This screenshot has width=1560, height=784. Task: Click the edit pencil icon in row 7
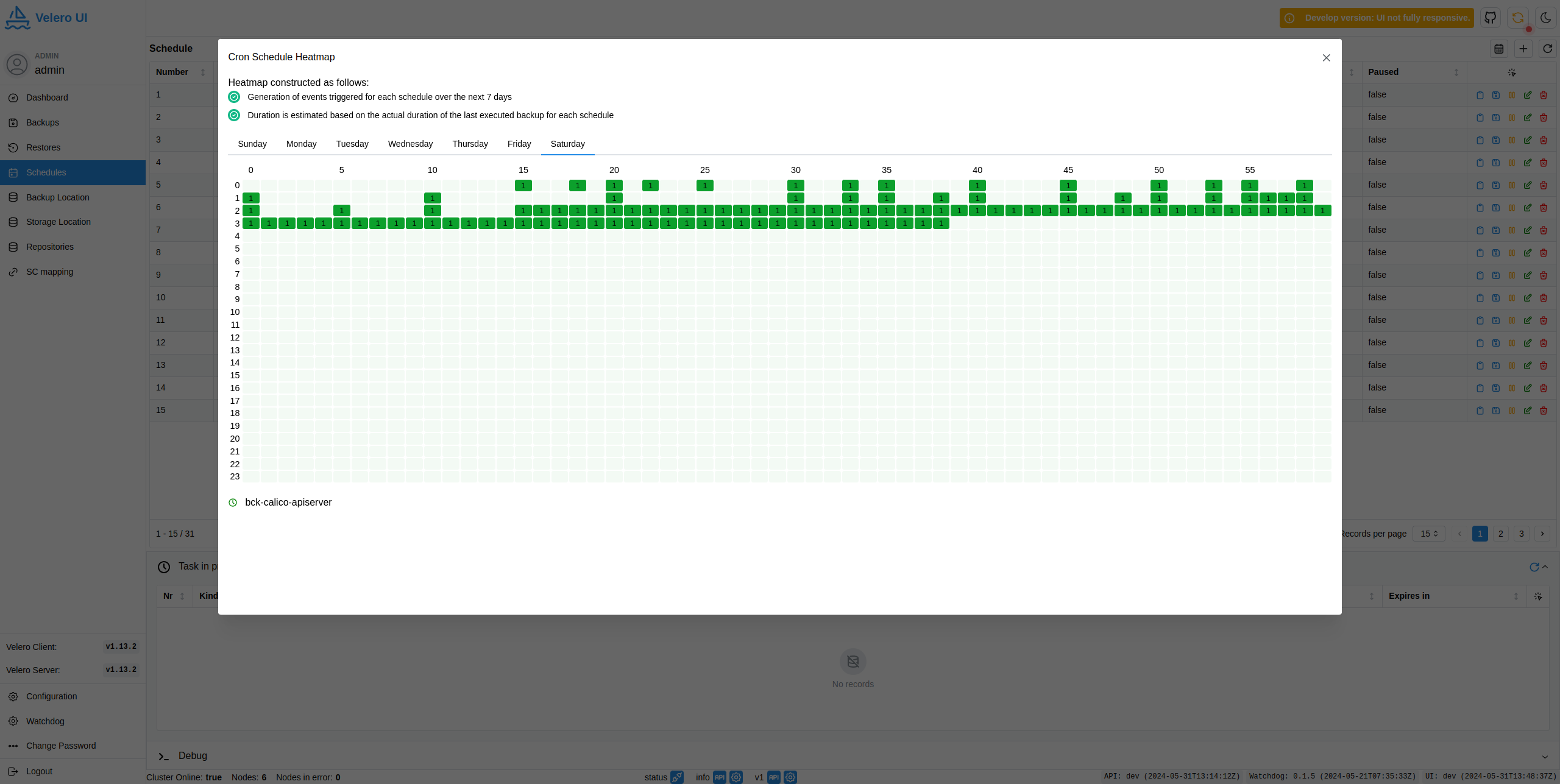1528,230
